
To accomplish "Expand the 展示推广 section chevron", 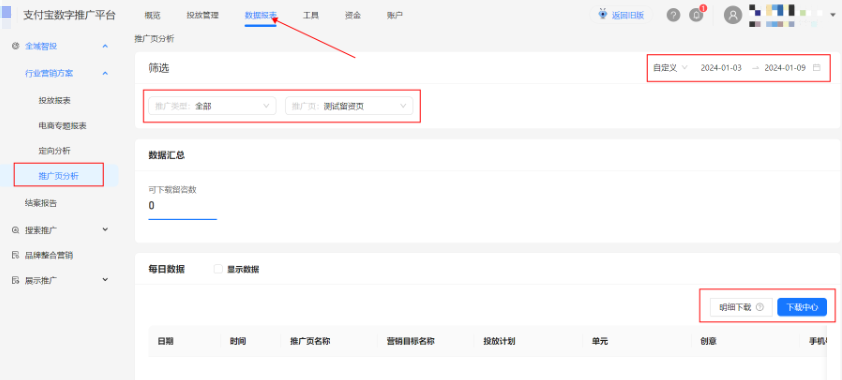I will (105, 280).
